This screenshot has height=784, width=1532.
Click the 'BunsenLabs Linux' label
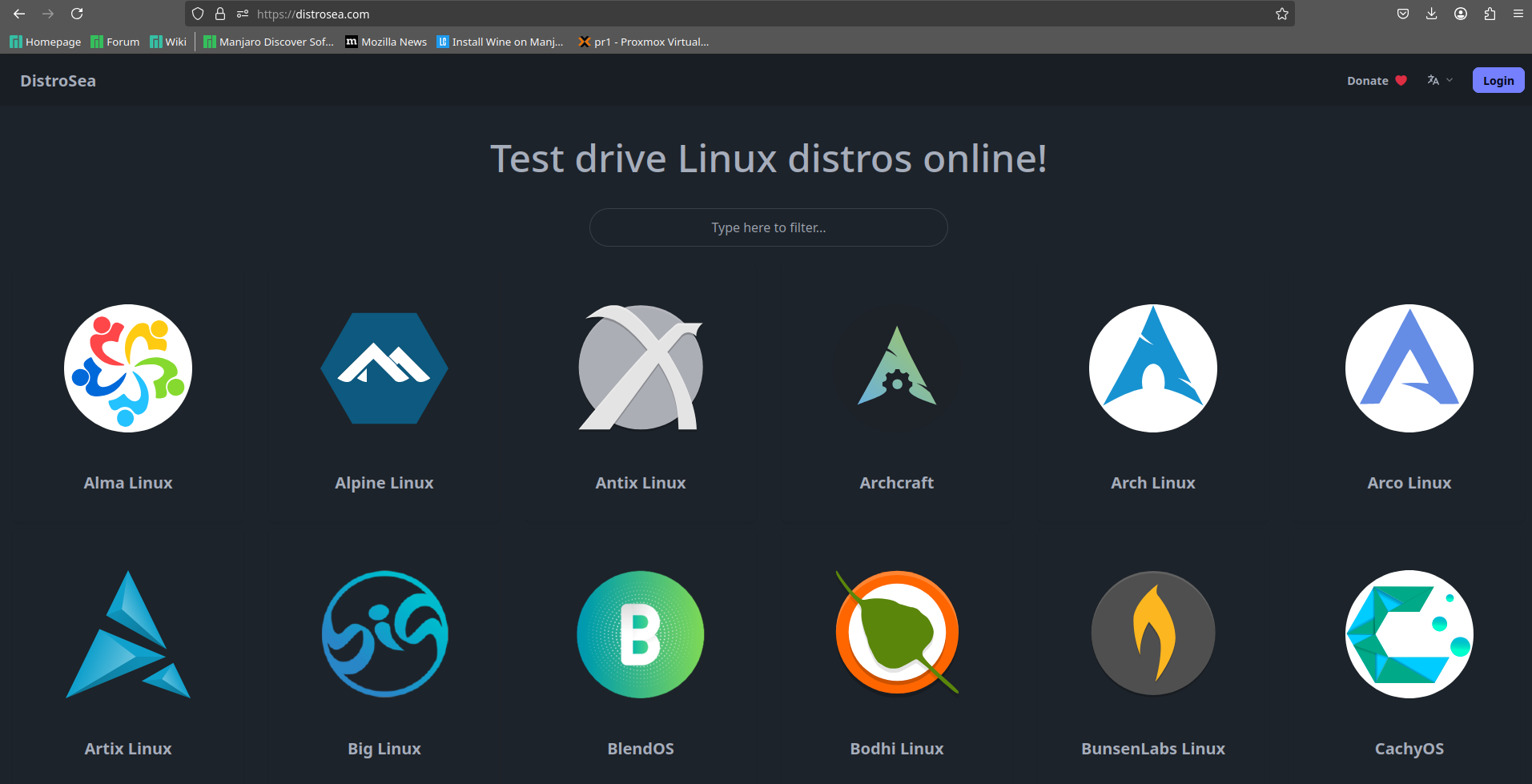point(1153,749)
